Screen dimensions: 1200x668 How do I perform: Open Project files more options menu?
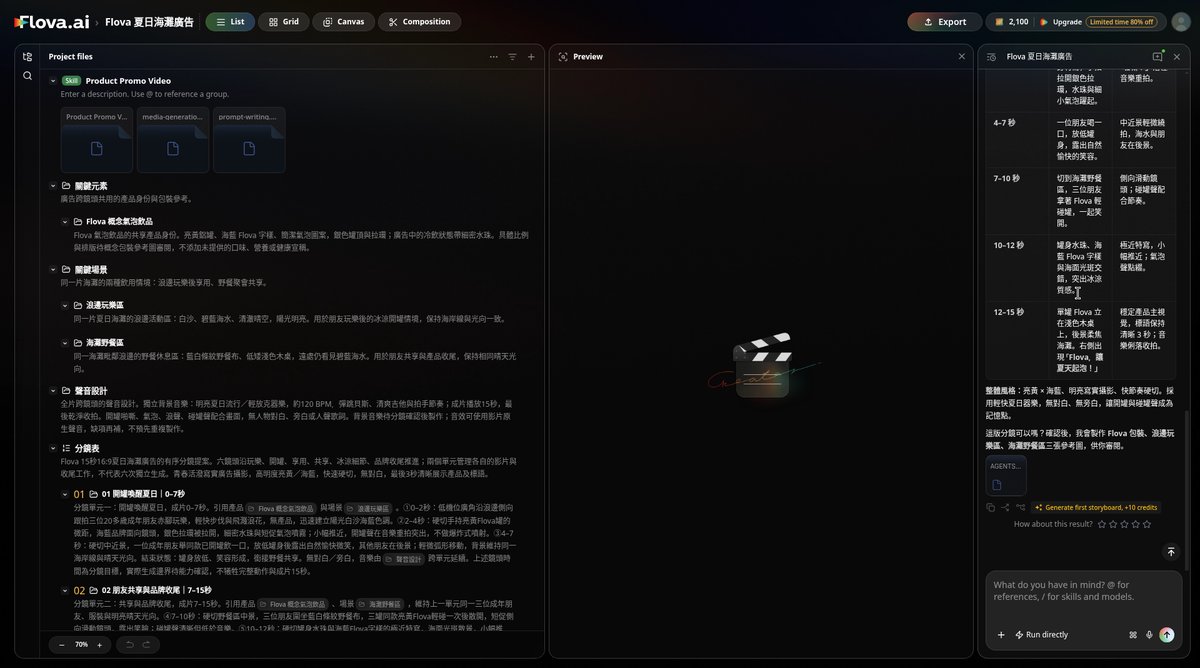click(x=493, y=57)
